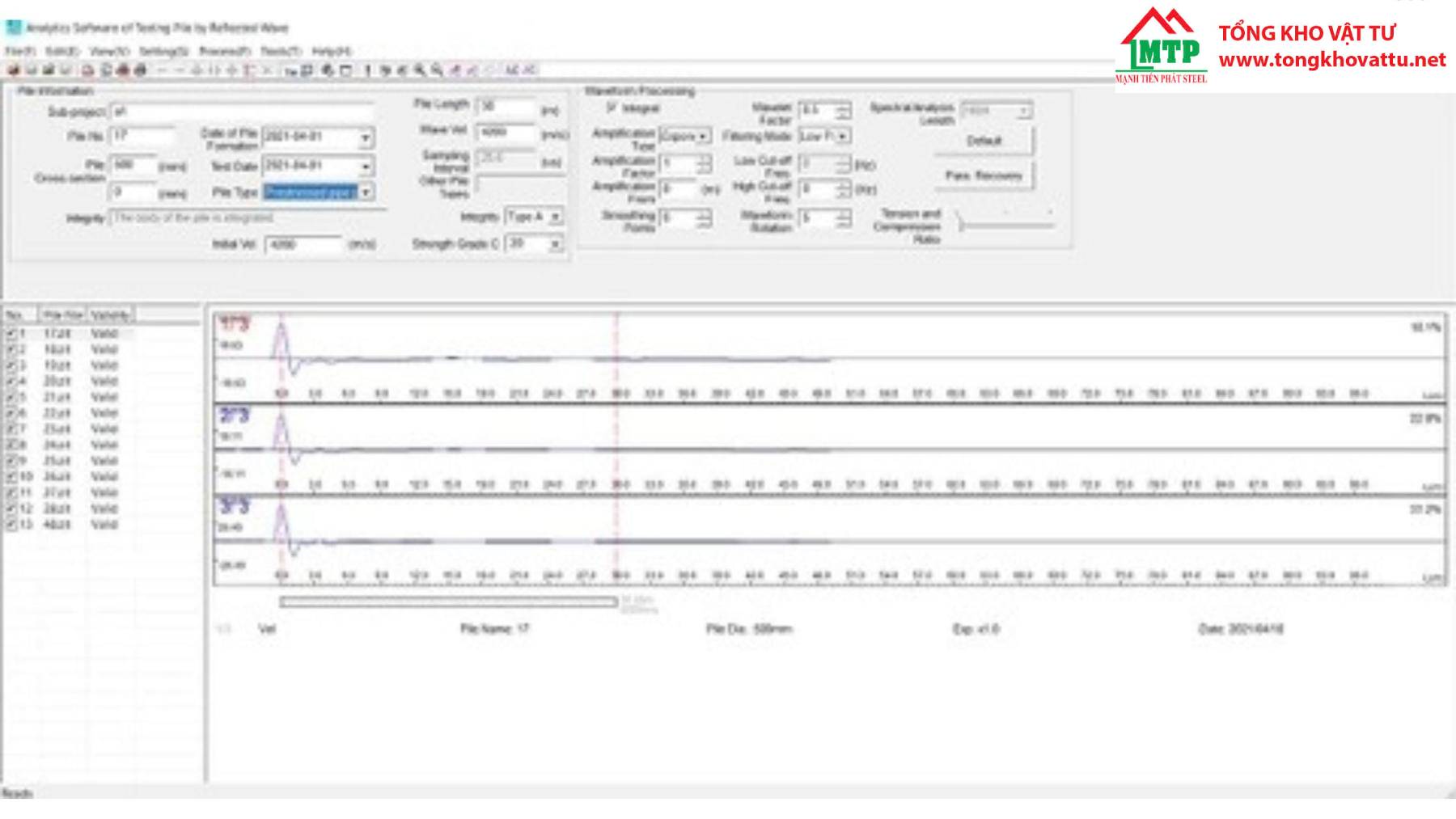Click the application icon in title bar

(13, 27)
